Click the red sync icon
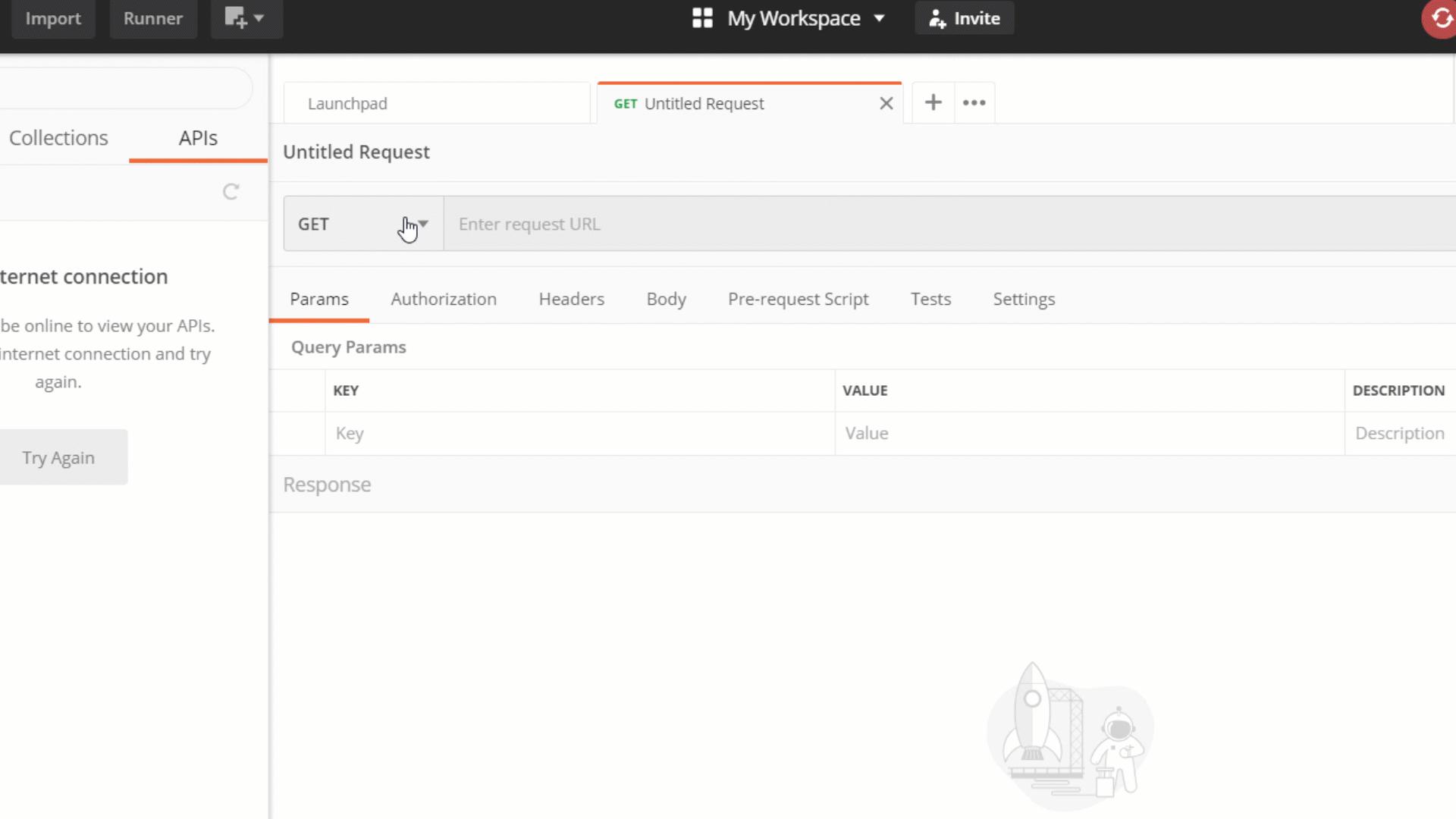The height and width of the screenshot is (819, 1456). (1440, 18)
